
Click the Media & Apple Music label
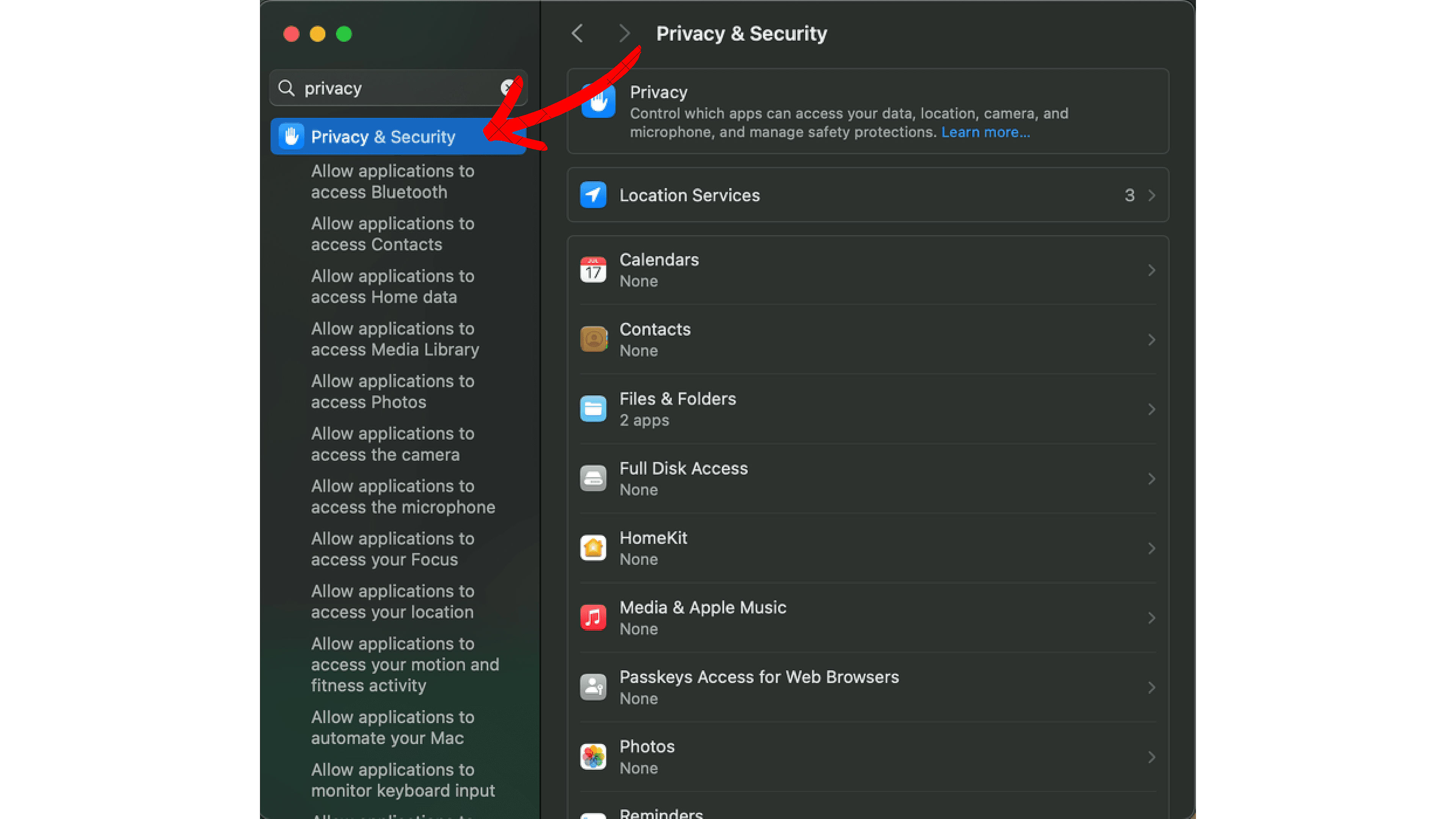click(703, 607)
